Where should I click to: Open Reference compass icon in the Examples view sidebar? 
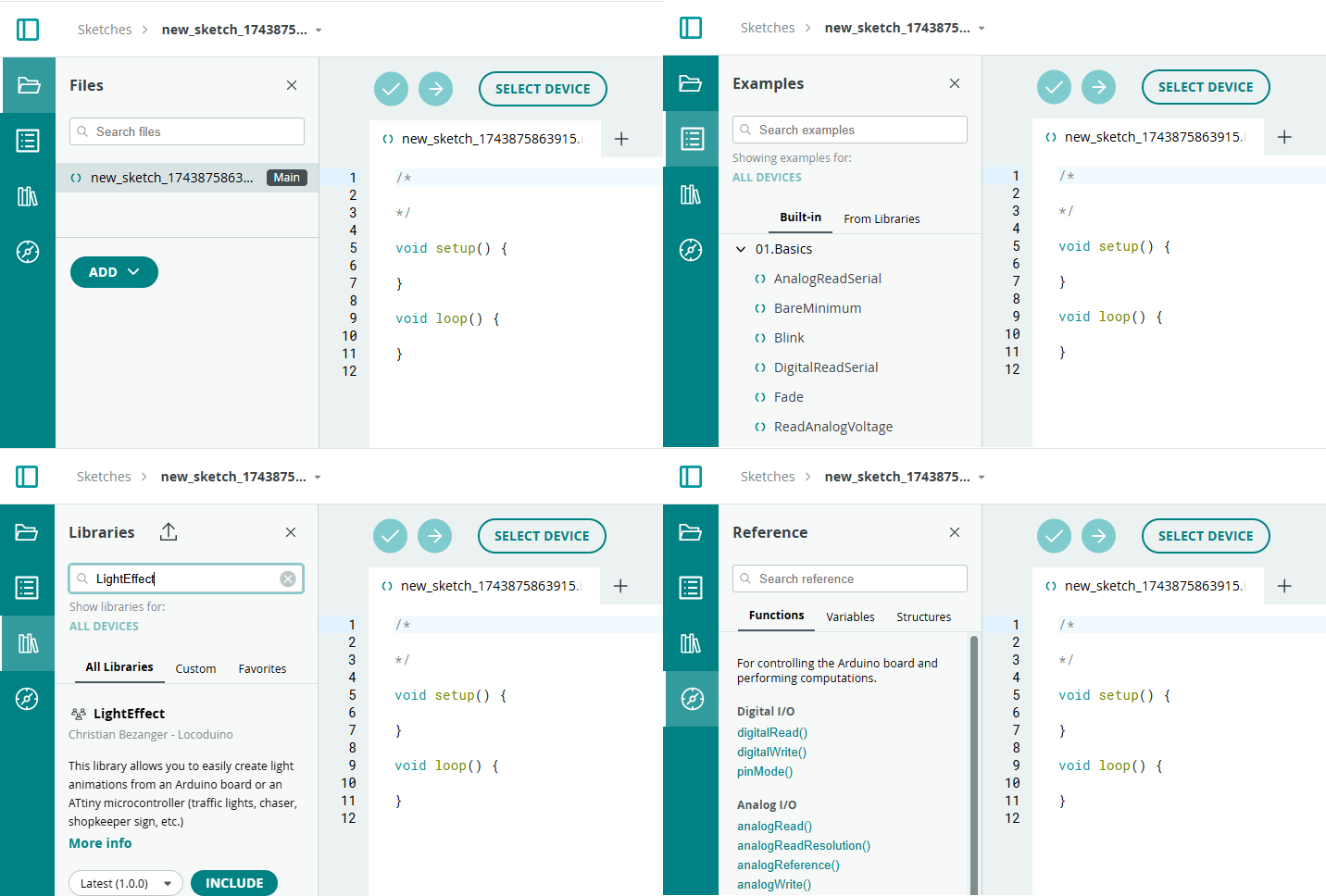click(691, 250)
